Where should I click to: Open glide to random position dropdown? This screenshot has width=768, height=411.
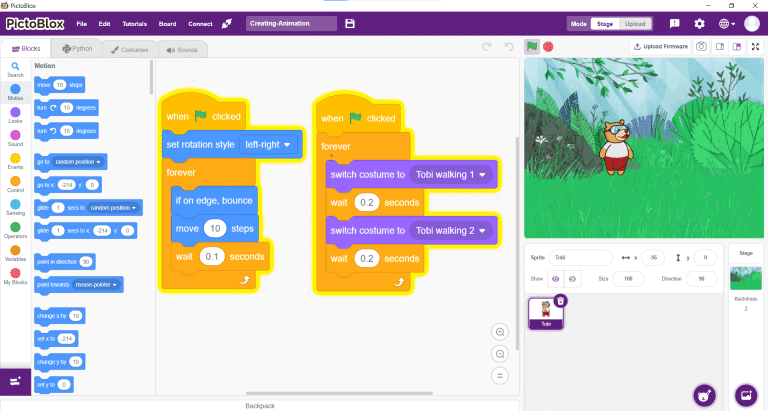tap(114, 208)
